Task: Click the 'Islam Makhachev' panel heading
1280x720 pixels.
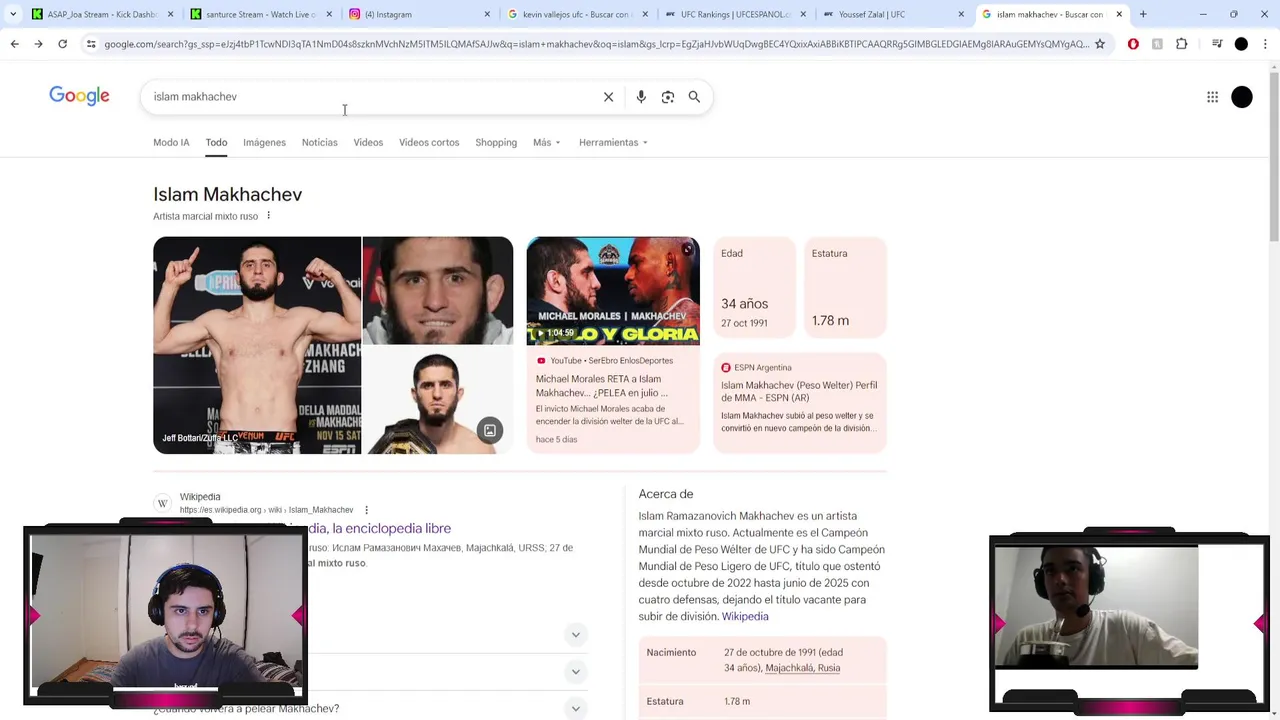Action: tap(228, 194)
